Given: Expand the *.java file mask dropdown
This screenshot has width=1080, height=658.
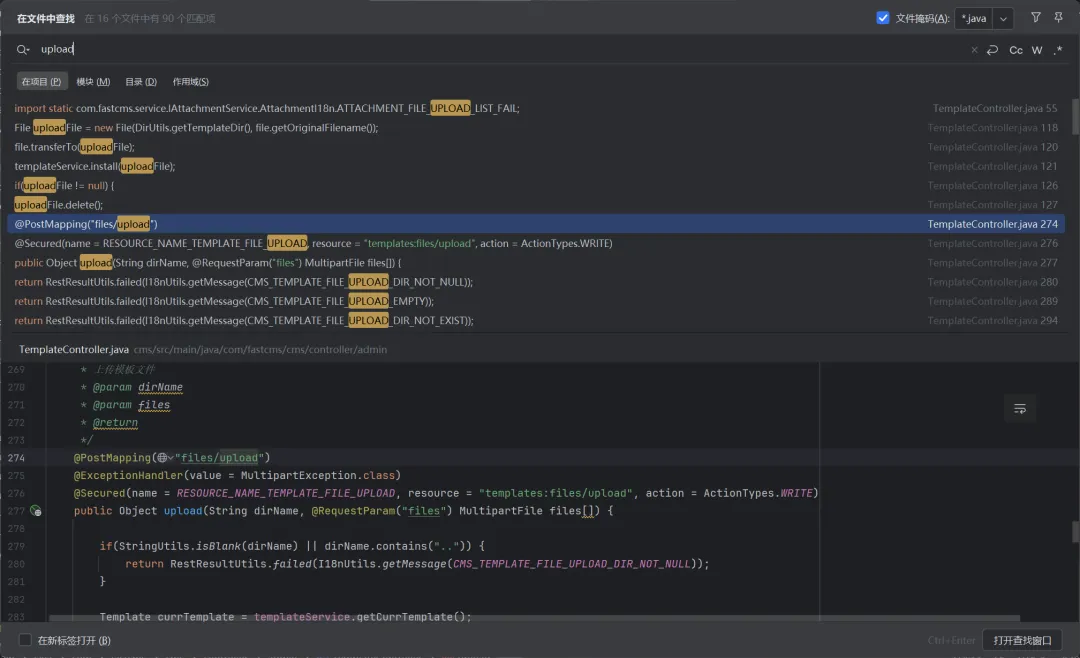Looking at the screenshot, I should [x=1003, y=19].
